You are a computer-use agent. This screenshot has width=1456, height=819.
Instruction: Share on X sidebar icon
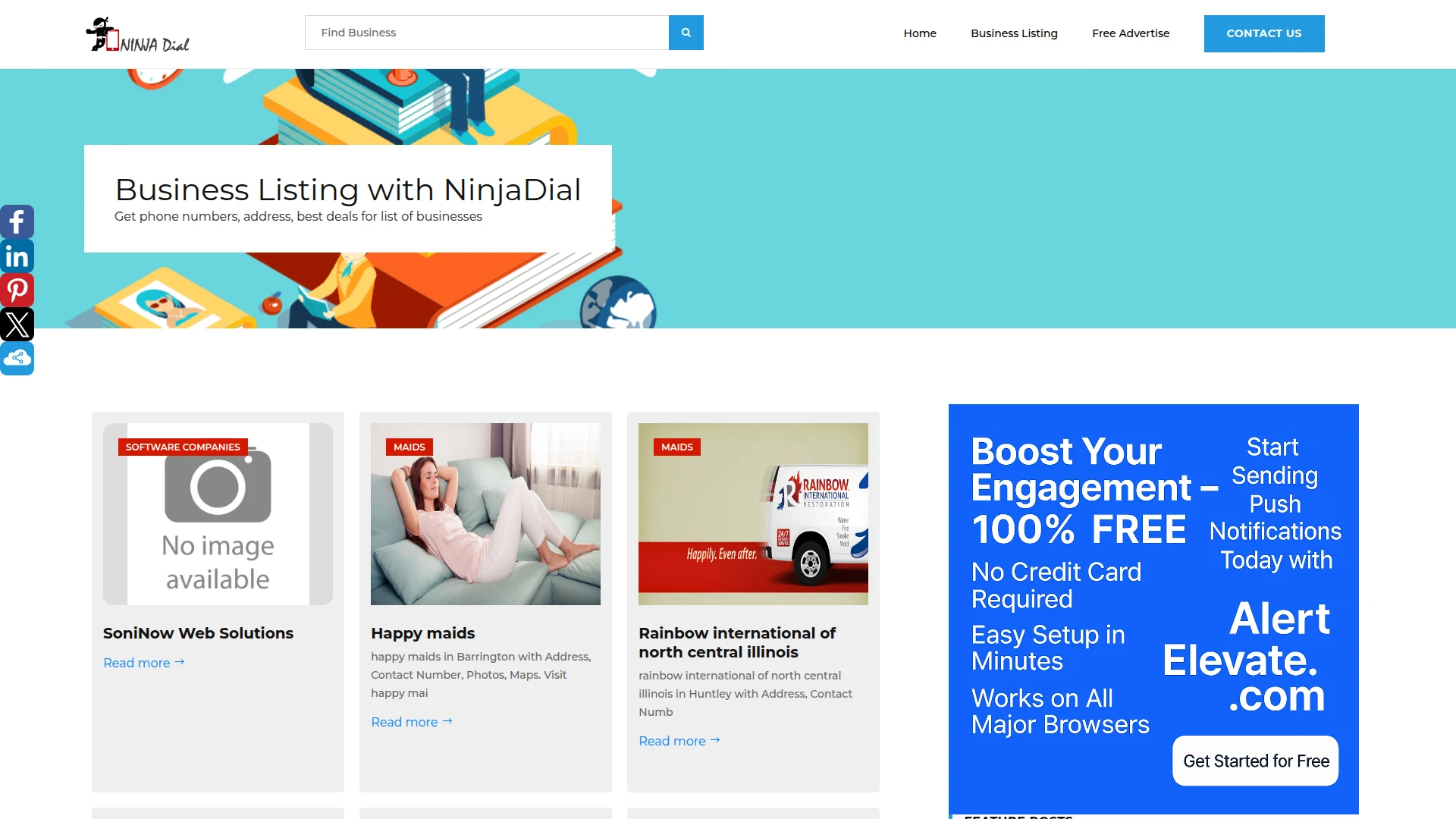[x=17, y=325]
